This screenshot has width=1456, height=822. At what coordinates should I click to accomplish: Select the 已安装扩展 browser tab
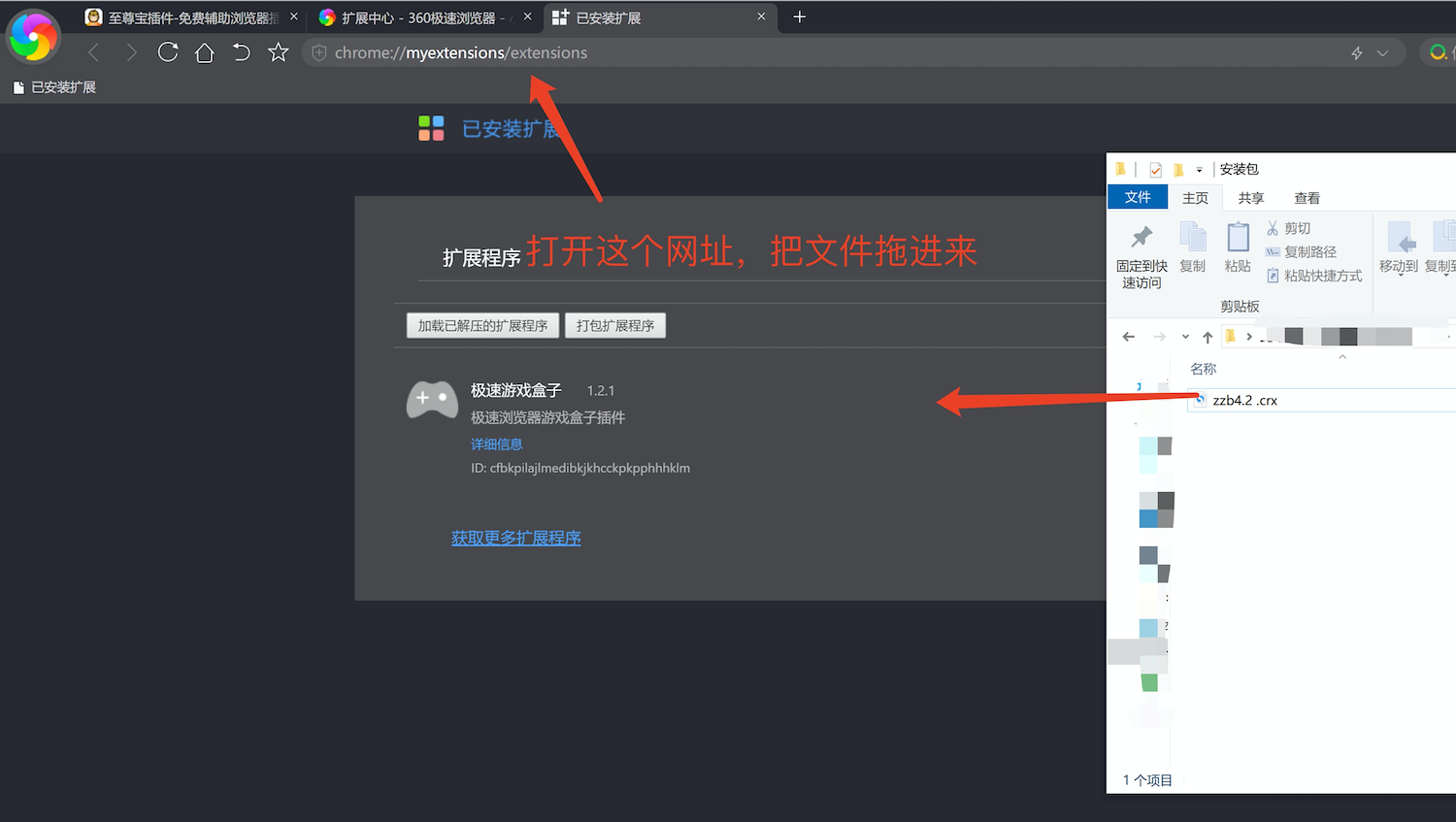tap(658, 17)
